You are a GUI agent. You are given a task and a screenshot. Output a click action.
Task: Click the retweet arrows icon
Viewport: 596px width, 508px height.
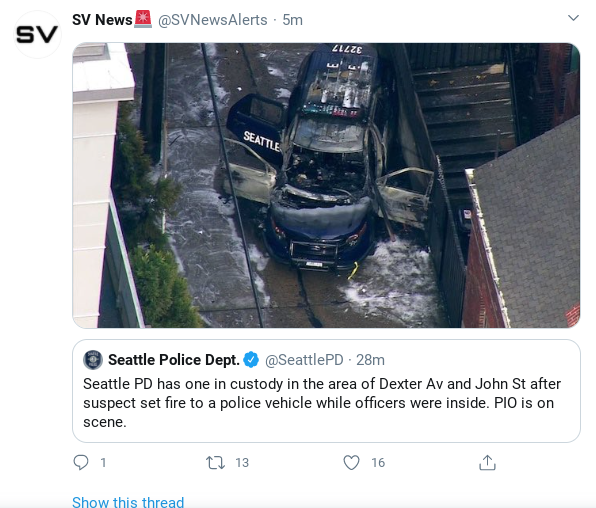click(x=215, y=463)
